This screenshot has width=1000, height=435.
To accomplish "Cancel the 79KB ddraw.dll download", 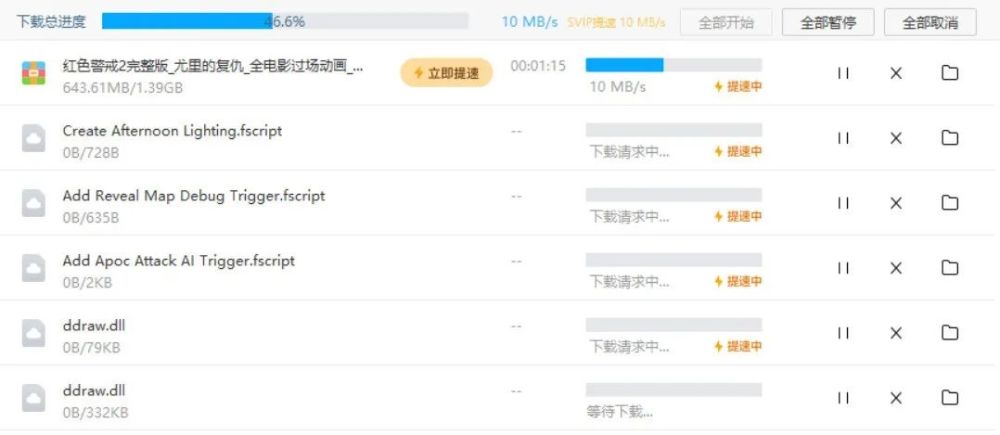I will tap(896, 333).
